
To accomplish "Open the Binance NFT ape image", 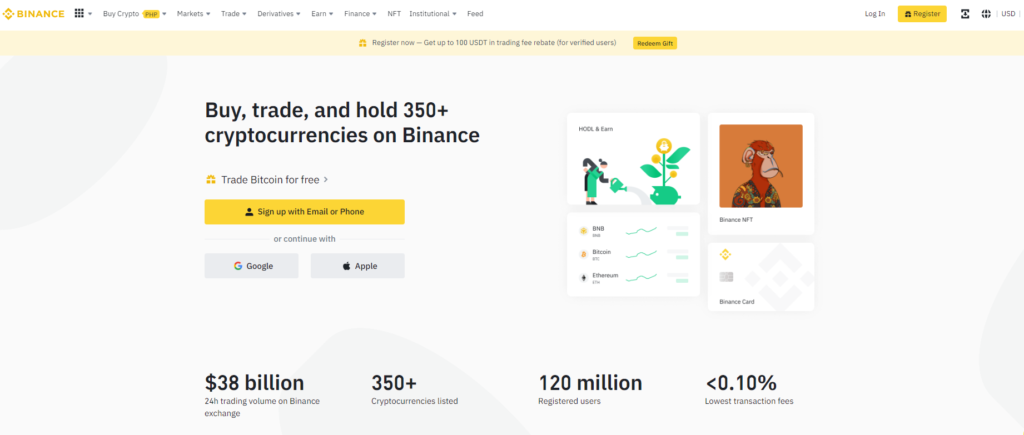I will coord(761,166).
